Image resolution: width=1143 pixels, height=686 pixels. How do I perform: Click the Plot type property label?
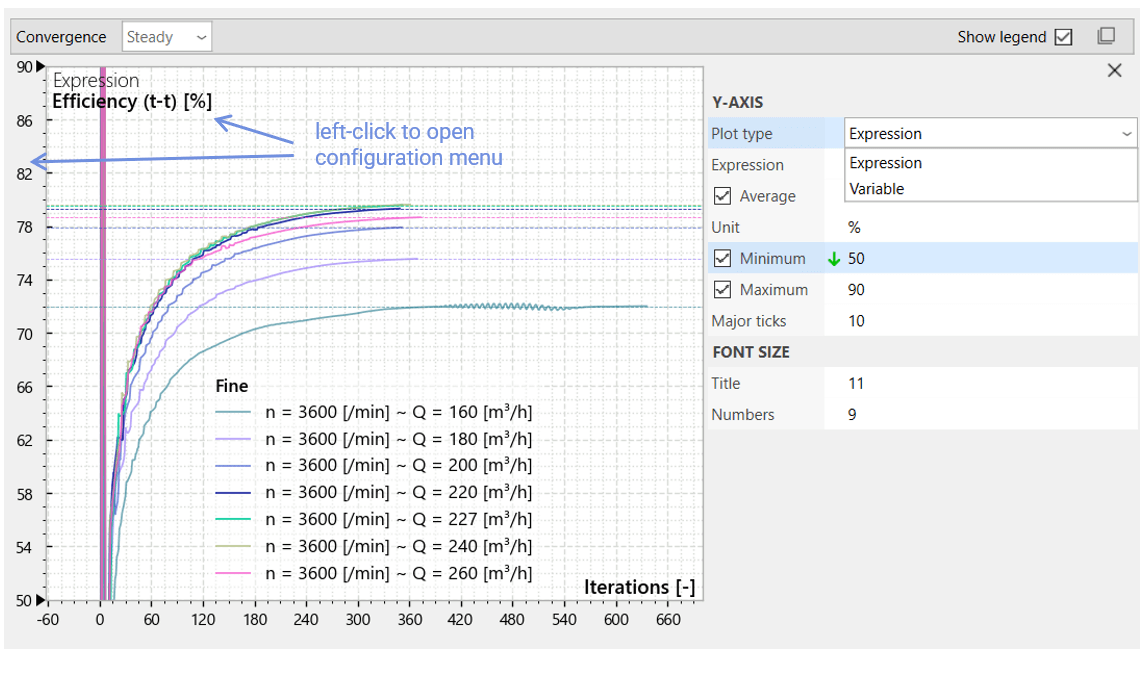tap(741, 133)
